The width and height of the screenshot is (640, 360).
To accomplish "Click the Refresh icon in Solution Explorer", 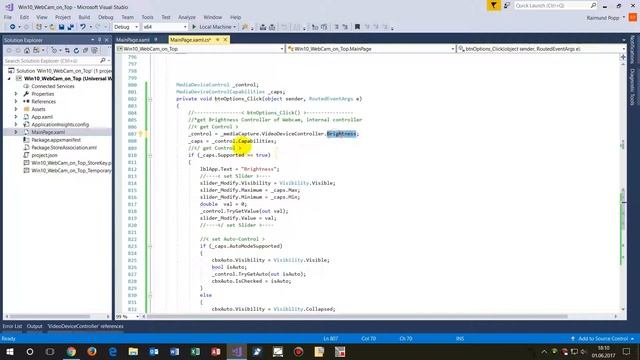I will tap(76, 51).
